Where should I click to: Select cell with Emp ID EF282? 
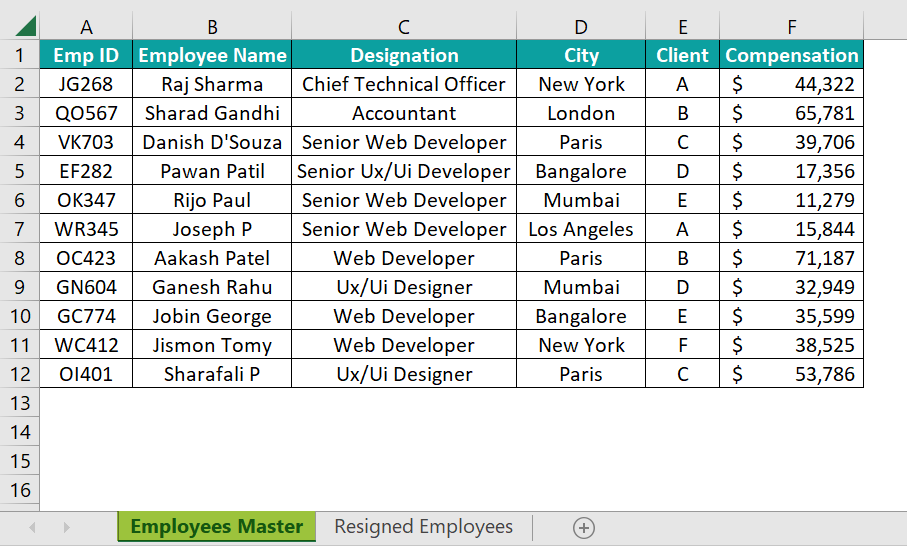pos(86,171)
